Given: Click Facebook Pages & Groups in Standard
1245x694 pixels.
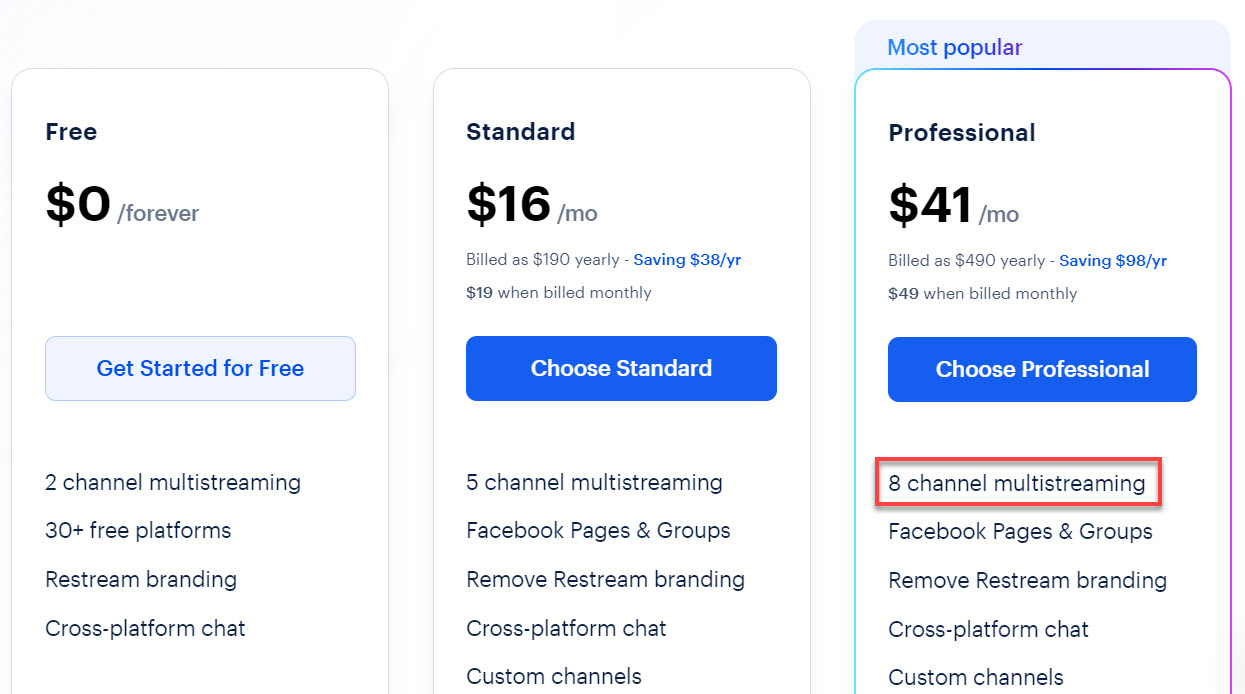Looking at the screenshot, I should click(598, 530).
